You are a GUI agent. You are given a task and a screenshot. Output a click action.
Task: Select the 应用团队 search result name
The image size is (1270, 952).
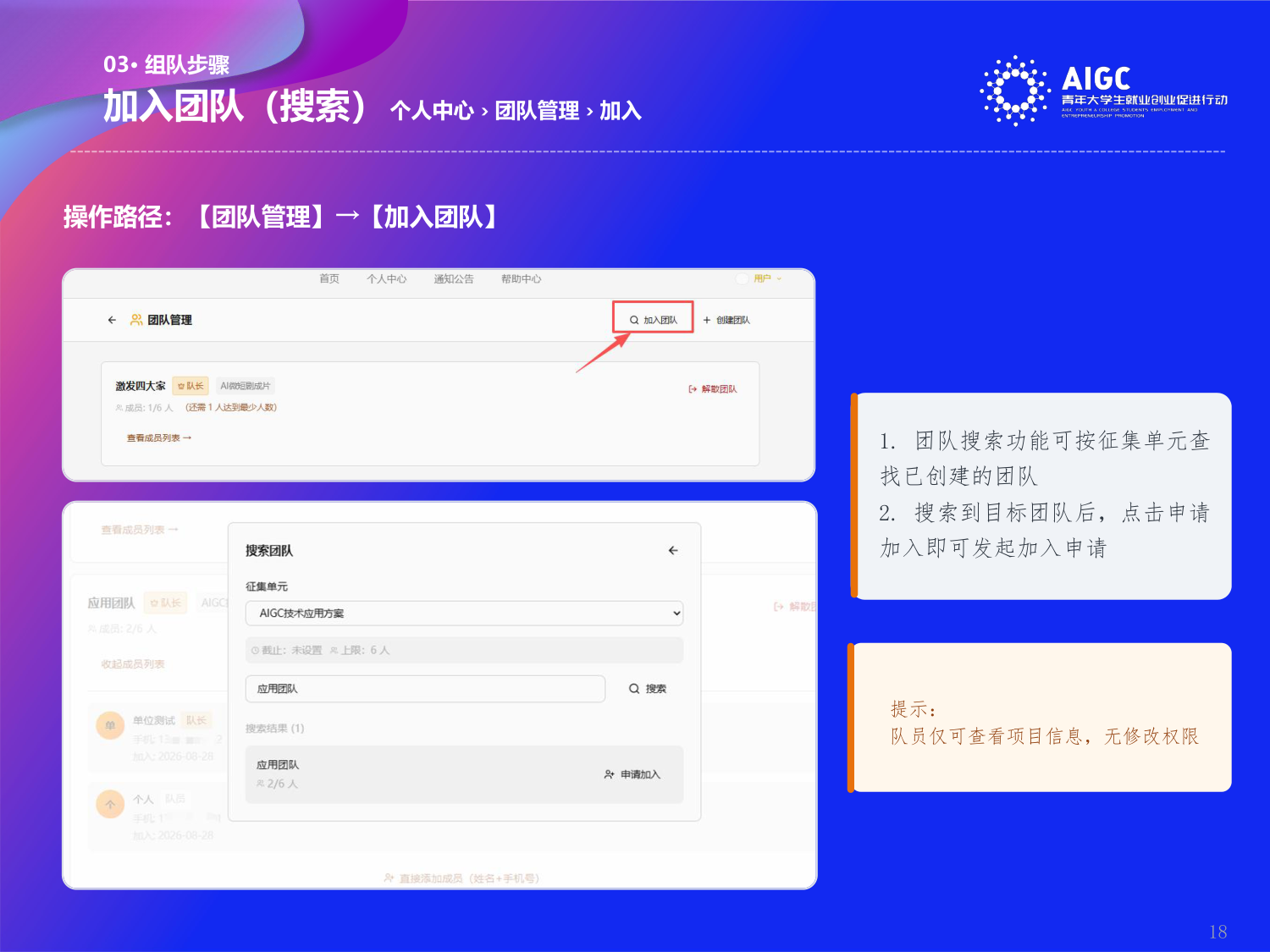(x=278, y=765)
